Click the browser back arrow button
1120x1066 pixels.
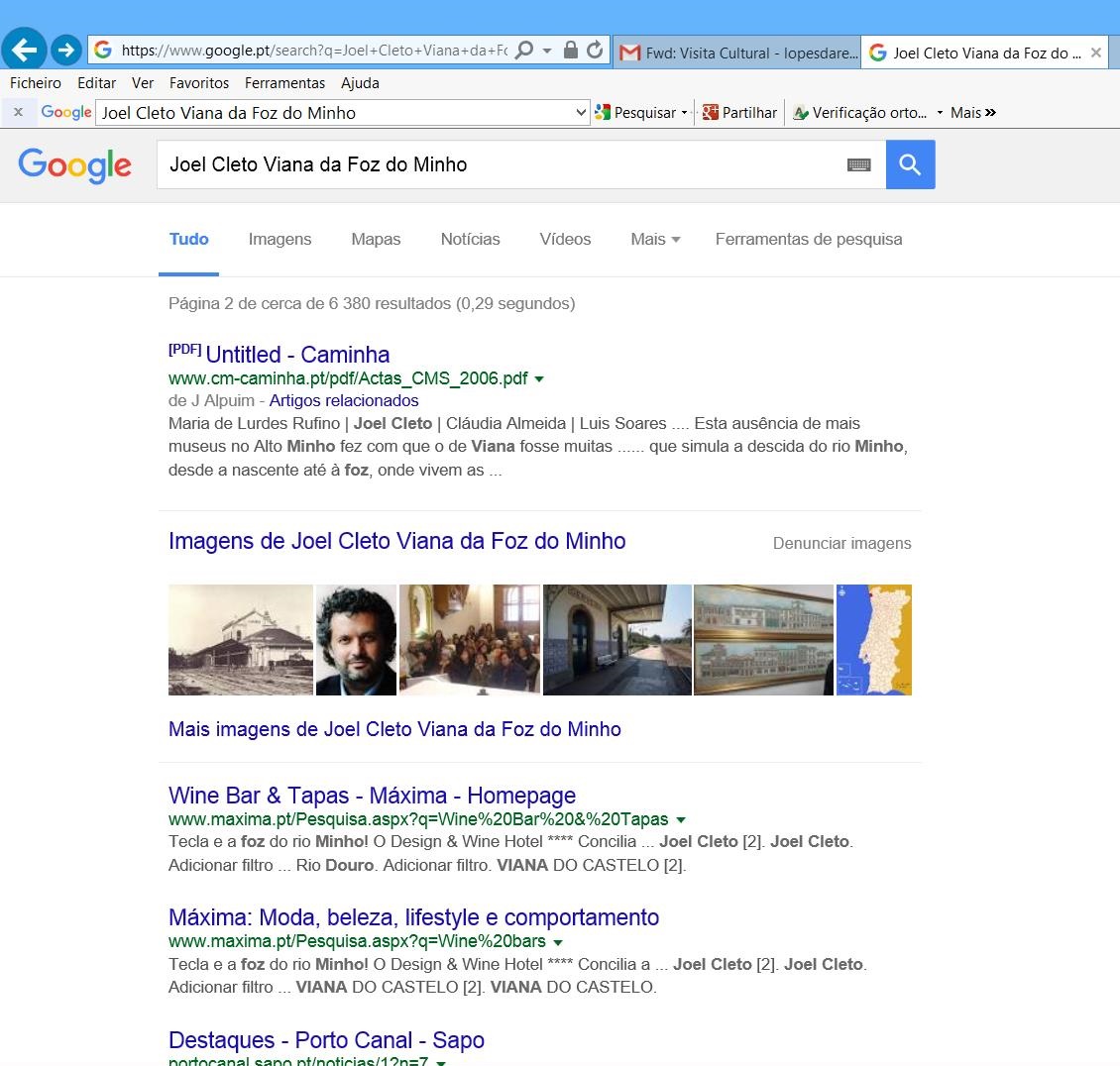(24, 50)
